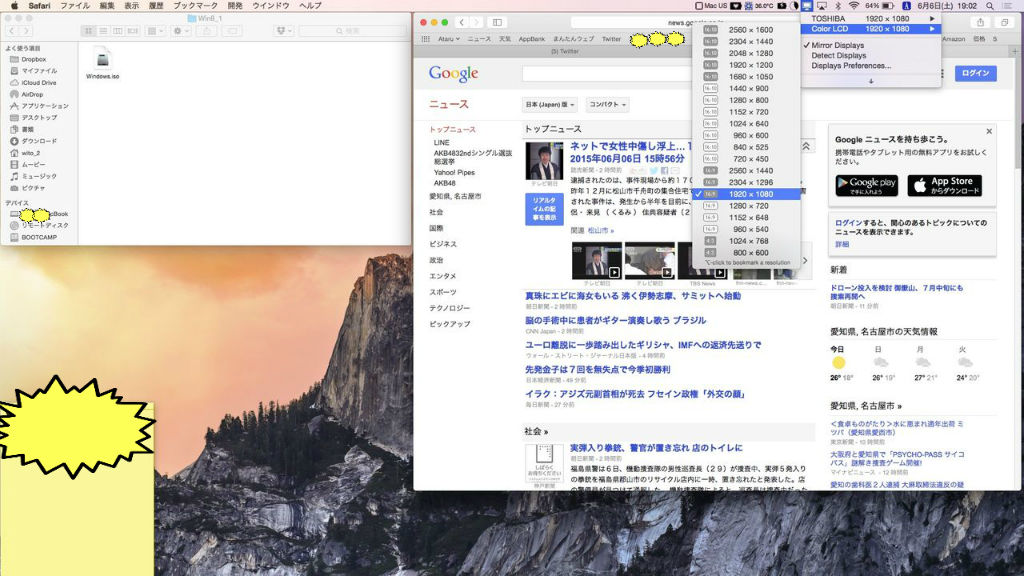The image size is (1024, 576).
Task: Open the Displays menu bar icon
Action: 807,6
